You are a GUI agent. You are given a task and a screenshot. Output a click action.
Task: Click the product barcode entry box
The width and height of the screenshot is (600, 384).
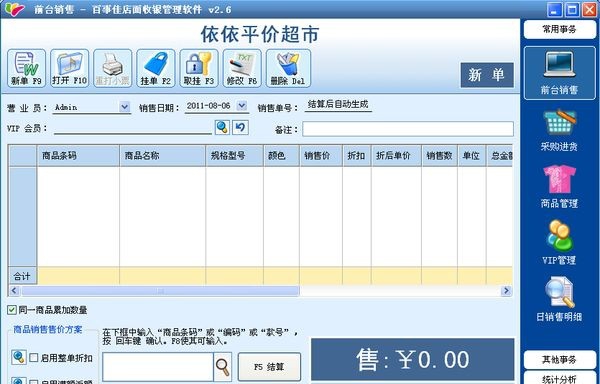click(158, 367)
